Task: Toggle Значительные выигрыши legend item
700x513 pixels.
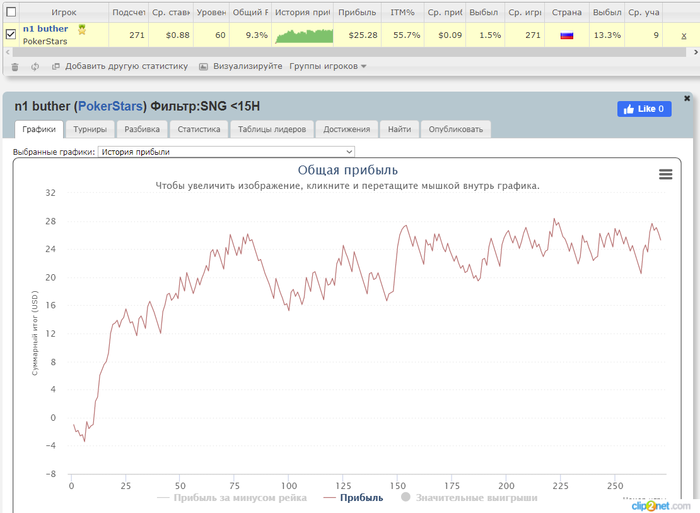Action: 469,498
